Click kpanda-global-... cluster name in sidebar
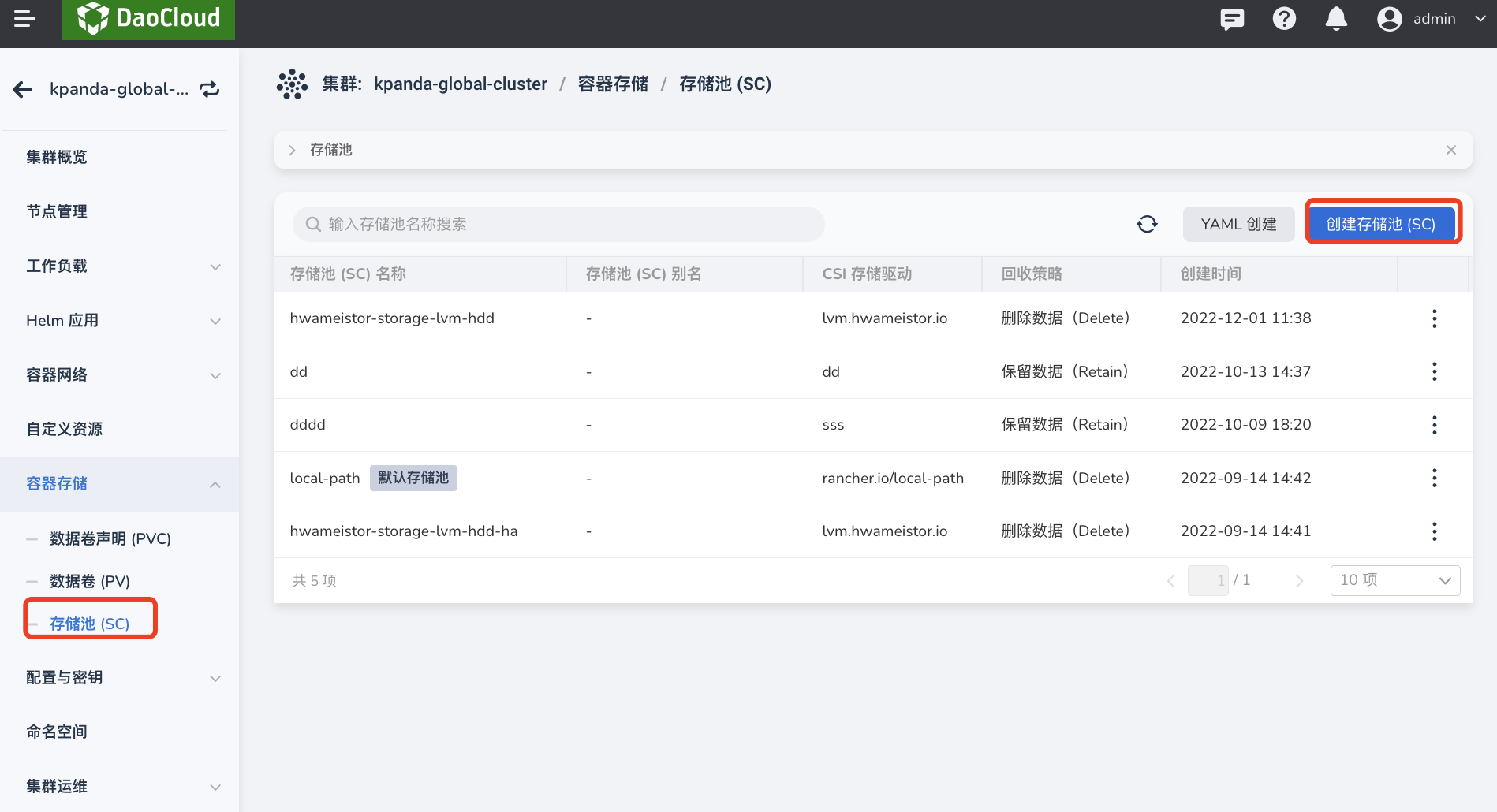Image resolution: width=1497 pixels, height=812 pixels. [x=119, y=89]
